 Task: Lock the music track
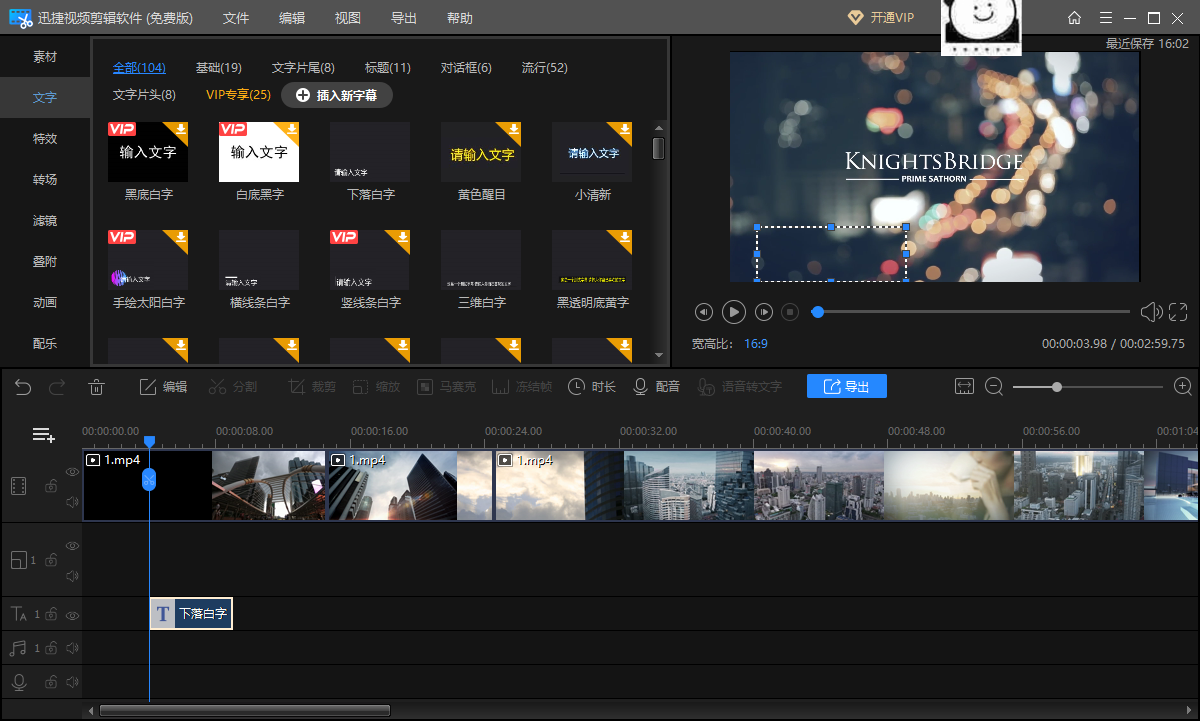[50, 648]
